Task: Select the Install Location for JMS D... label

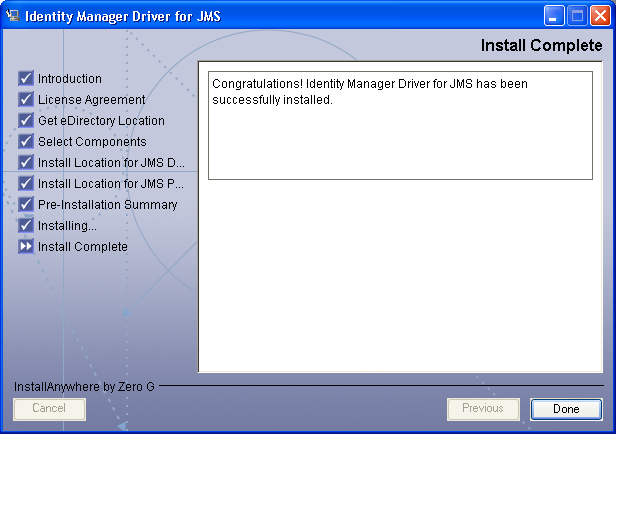Action: click(x=111, y=163)
